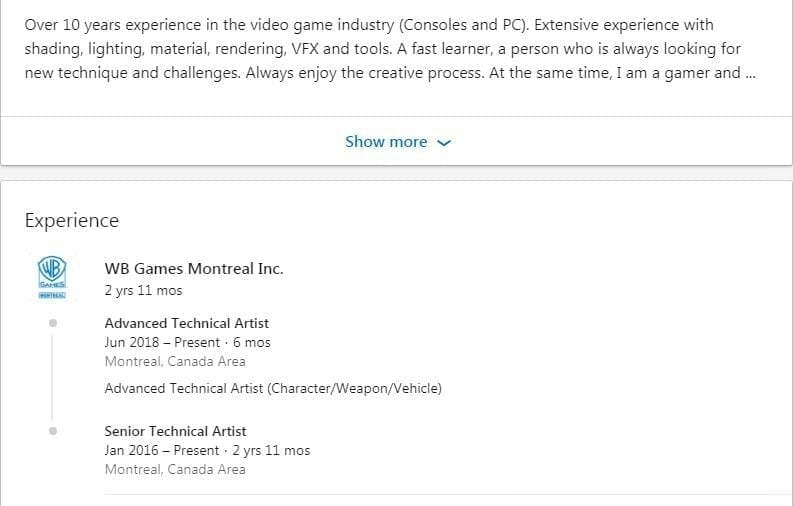Click the Show more link
The image size is (793, 506).
pos(386,142)
